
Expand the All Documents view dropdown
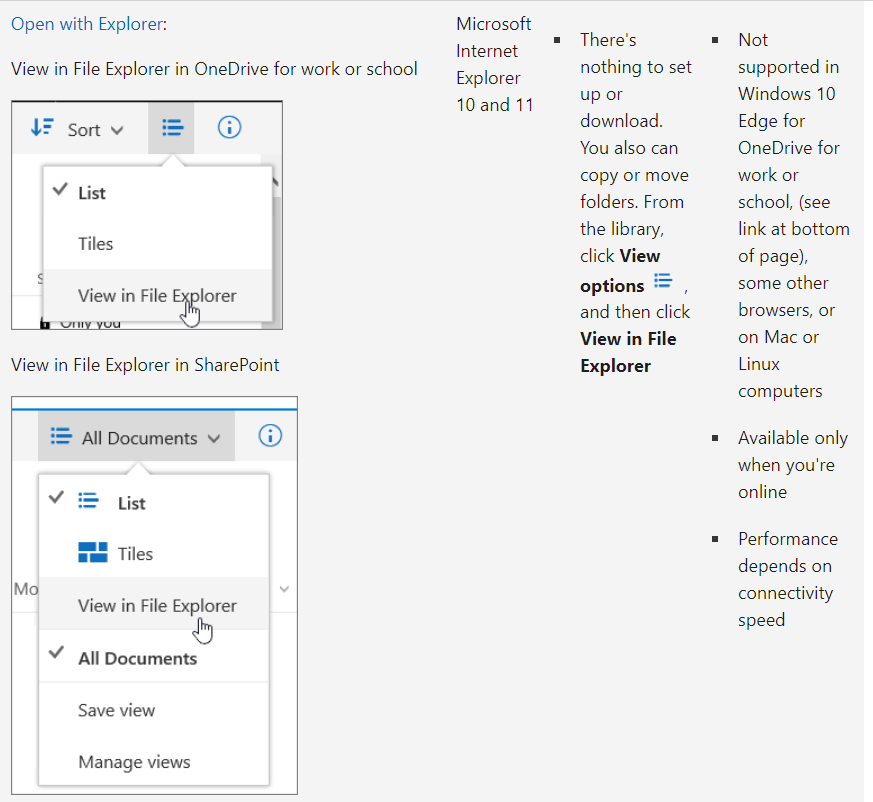(x=213, y=437)
